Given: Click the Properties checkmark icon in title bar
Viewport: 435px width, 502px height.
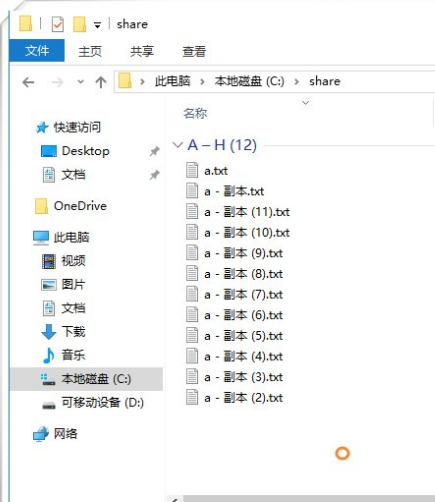Looking at the screenshot, I should 57,24.
